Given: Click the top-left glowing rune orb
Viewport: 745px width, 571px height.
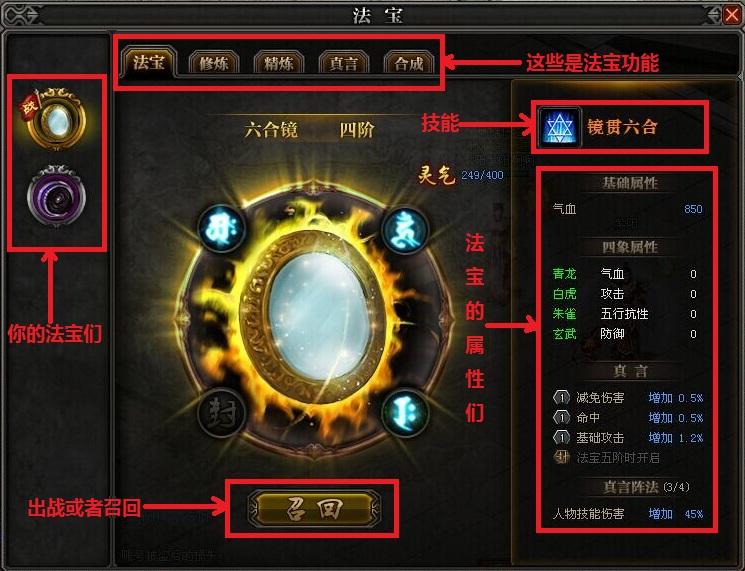Looking at the screenshot, I should click(x=221, y=229).
